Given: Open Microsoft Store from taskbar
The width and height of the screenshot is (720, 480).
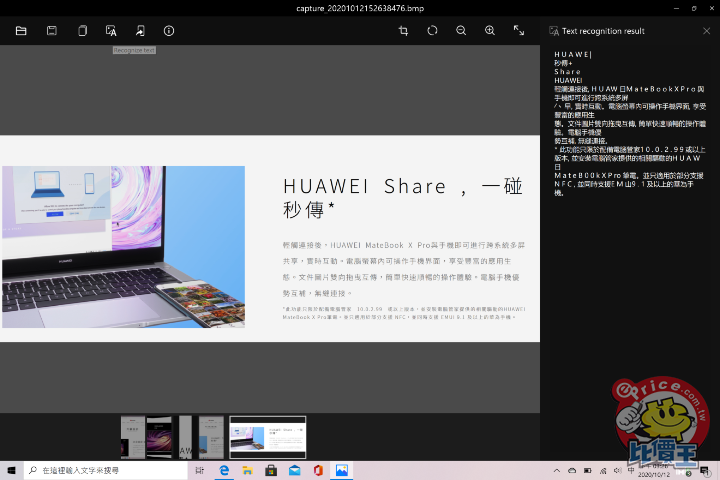Looking at the screenshot, I should click(x=271, y=470).
